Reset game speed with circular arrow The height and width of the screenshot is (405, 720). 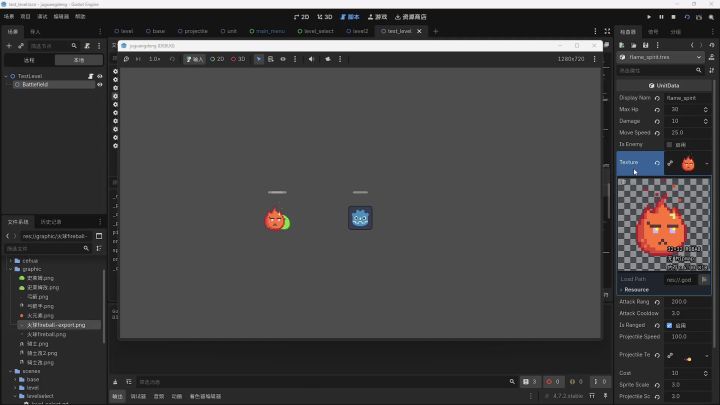[172, 59]
